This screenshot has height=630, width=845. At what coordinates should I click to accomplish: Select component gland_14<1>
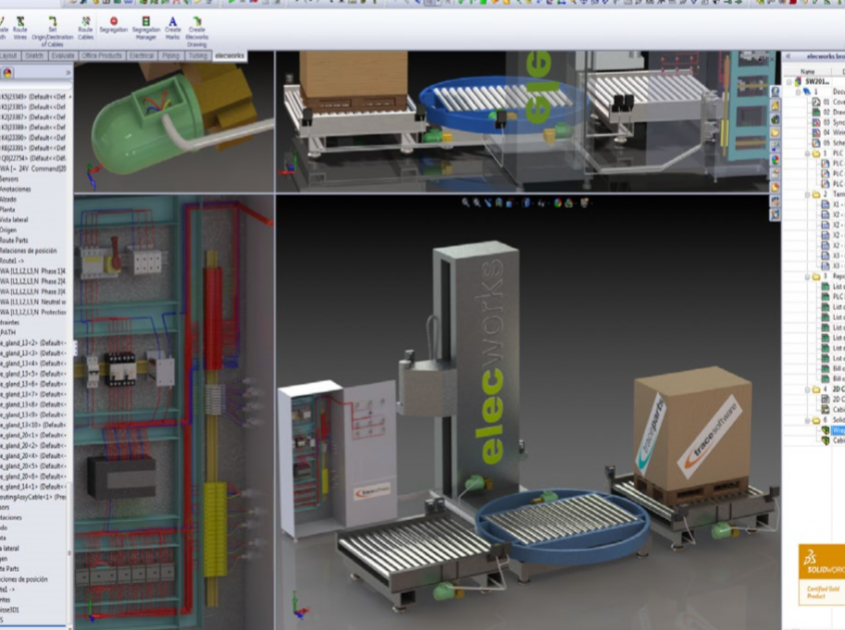(x=33, y=487)
